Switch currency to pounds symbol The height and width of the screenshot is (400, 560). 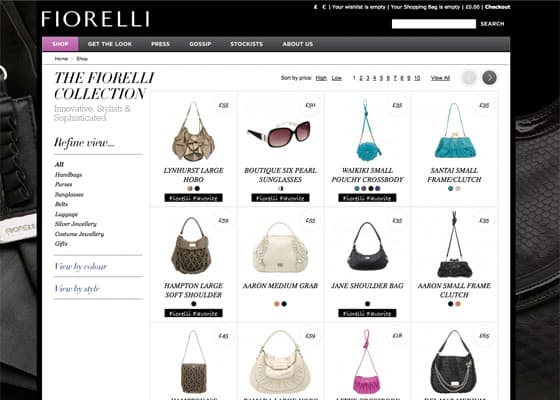[x=315, y=7]
